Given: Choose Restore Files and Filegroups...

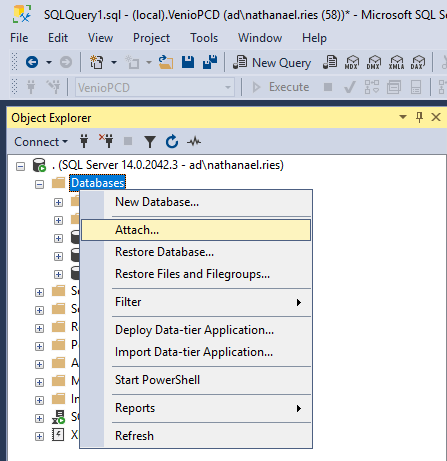Looking at the screenshot, I should pos(196,274).
